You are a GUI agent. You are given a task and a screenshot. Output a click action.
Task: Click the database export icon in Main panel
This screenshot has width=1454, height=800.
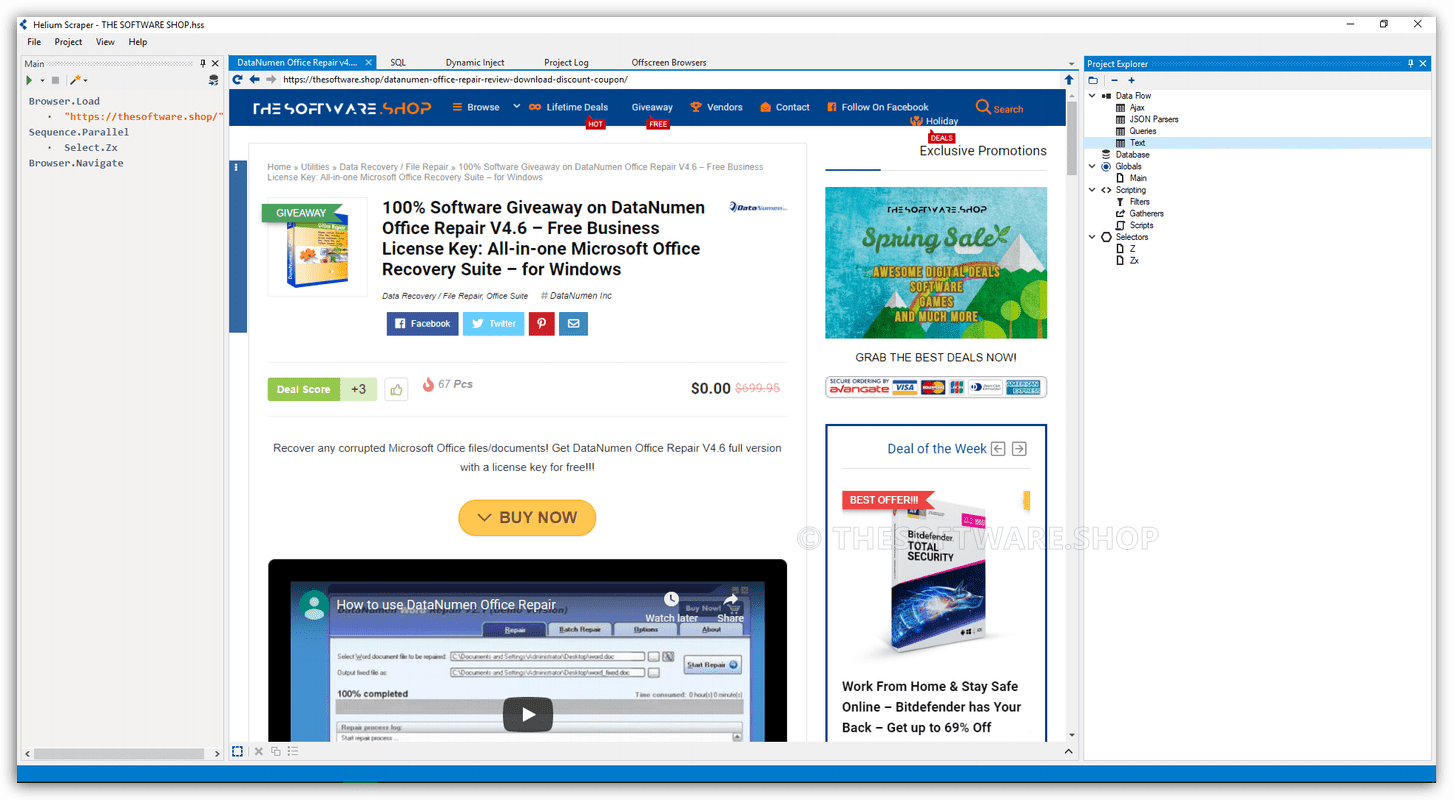tap(213, 80)
